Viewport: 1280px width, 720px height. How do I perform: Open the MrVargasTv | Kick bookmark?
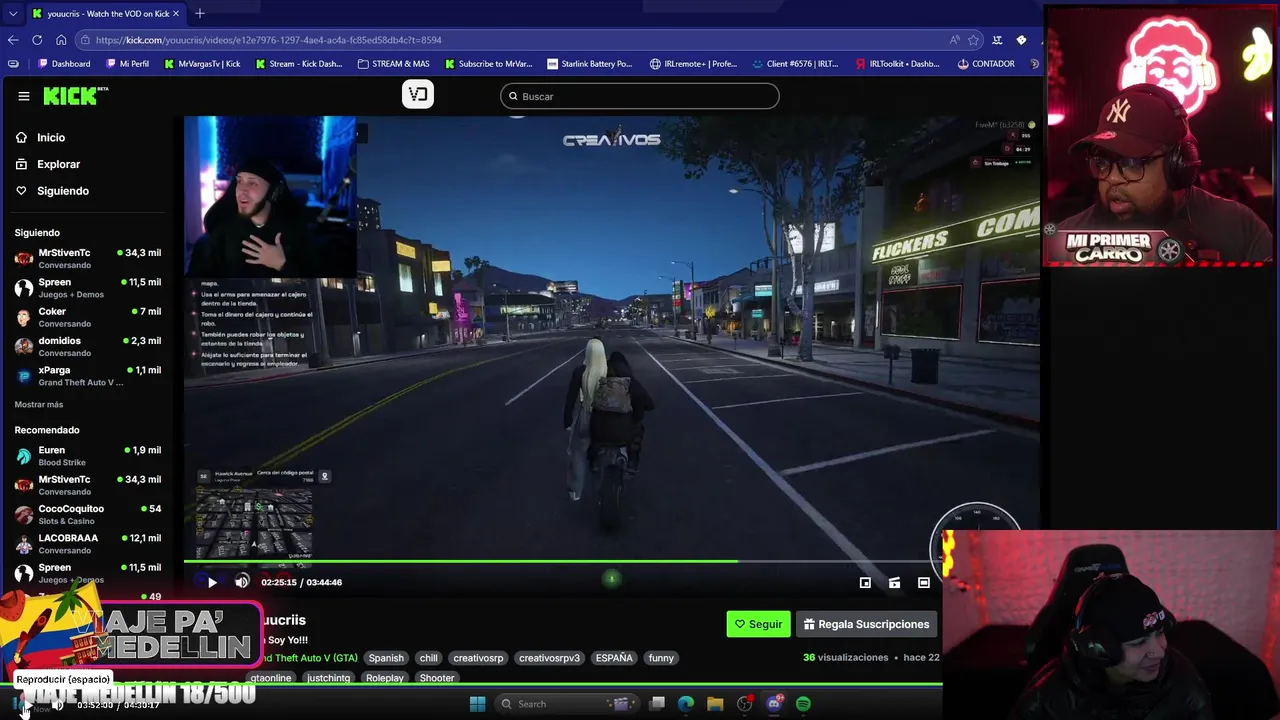(x=201, y=64)
